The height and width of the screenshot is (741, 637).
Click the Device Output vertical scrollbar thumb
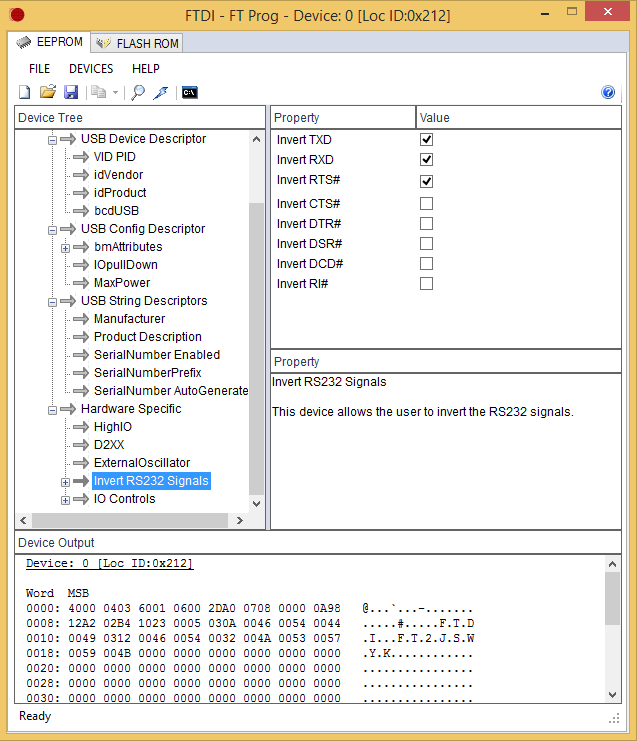(612, 598)
